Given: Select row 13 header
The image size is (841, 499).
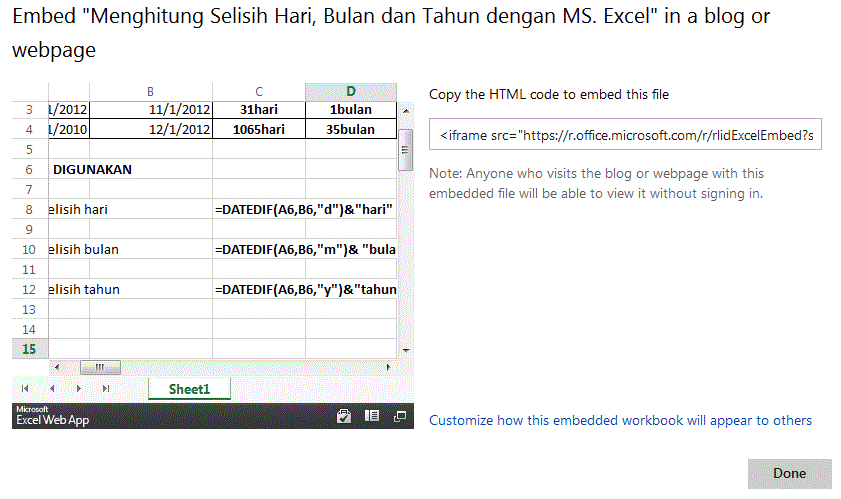Looking at the screenshot, I should [x=29, y=310].
